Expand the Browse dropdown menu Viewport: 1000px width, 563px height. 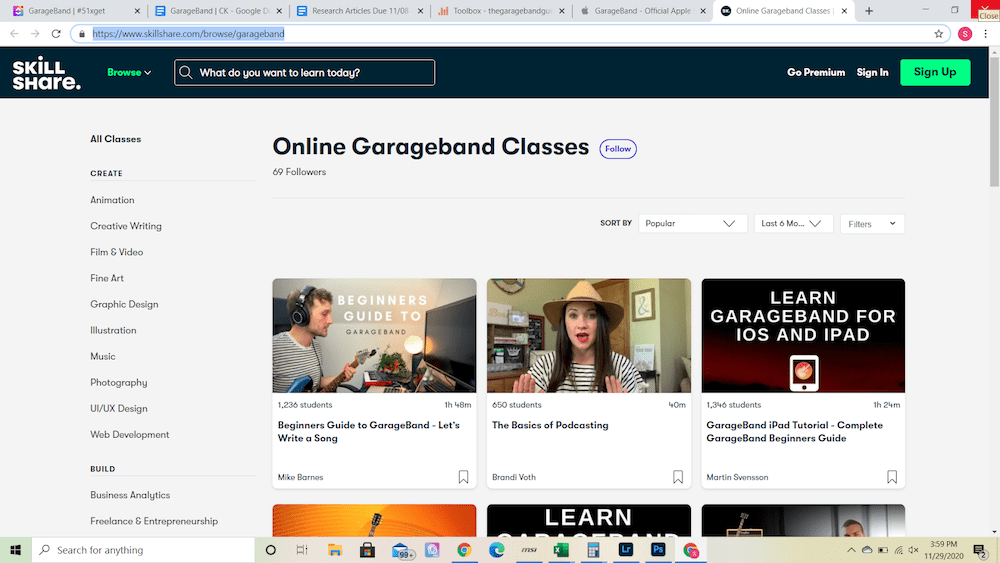(129, 73)
